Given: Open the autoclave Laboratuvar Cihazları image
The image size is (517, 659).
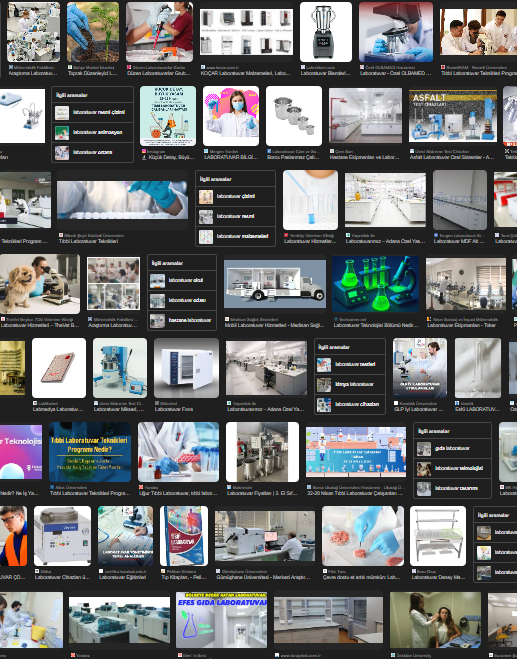Looking at the screenshot, I should click(x=62, y=536).
